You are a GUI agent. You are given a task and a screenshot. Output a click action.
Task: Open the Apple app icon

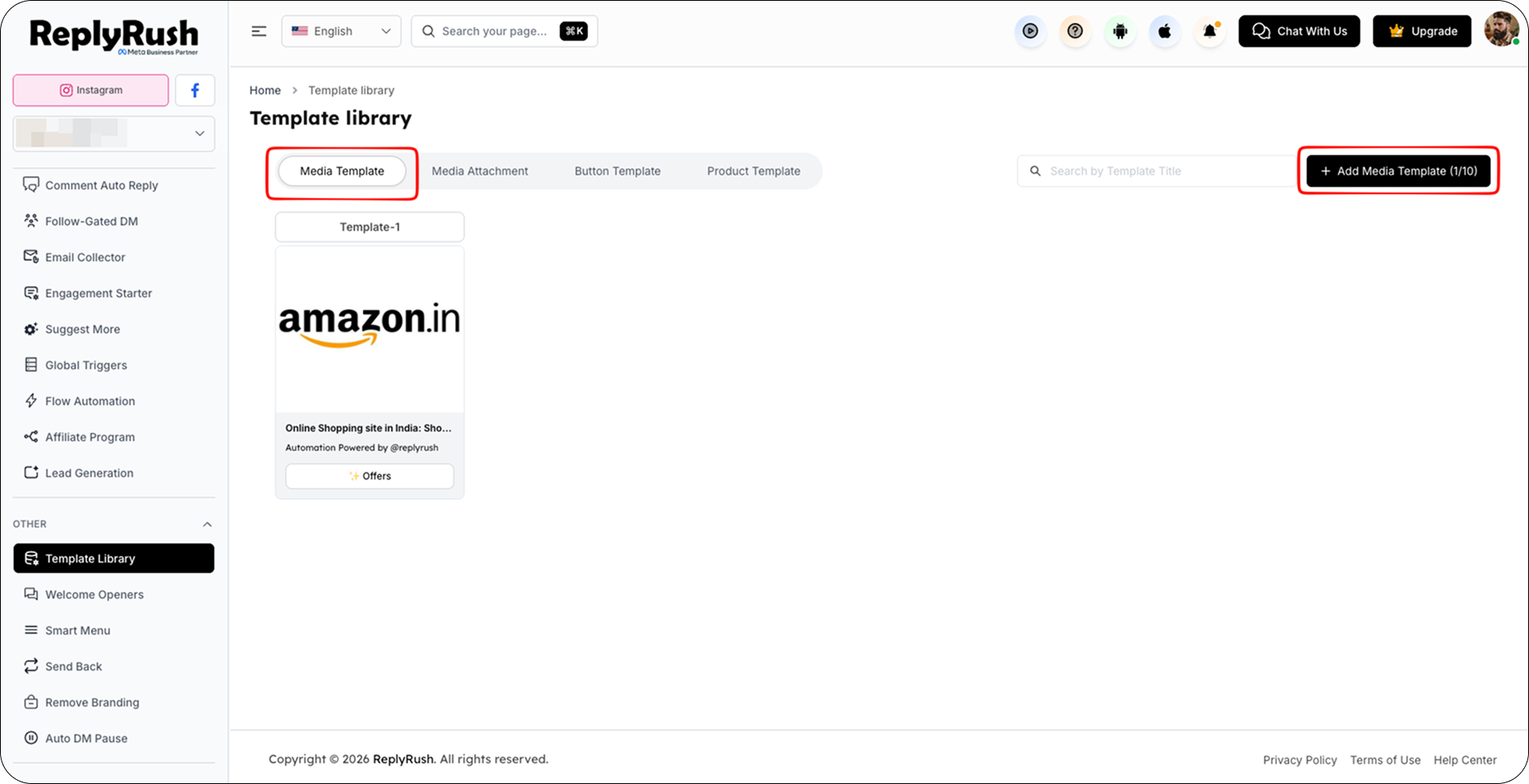click(1165, 31)
